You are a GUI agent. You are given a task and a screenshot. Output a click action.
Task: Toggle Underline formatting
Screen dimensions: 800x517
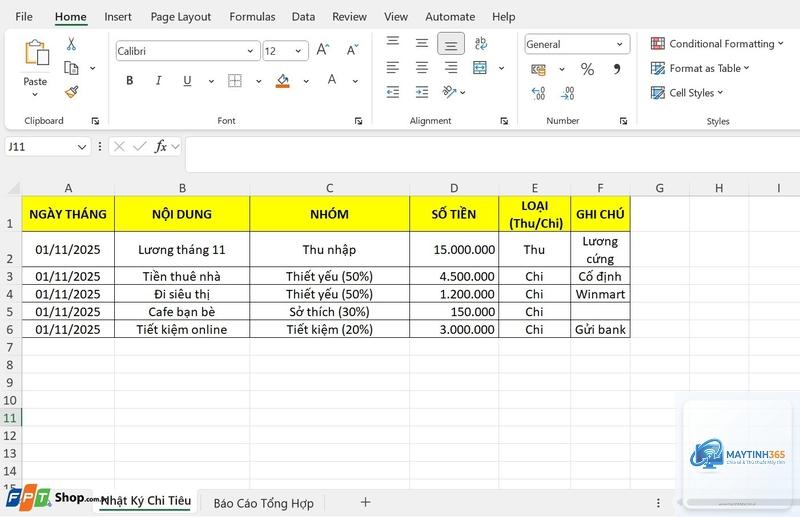point(187,80)
